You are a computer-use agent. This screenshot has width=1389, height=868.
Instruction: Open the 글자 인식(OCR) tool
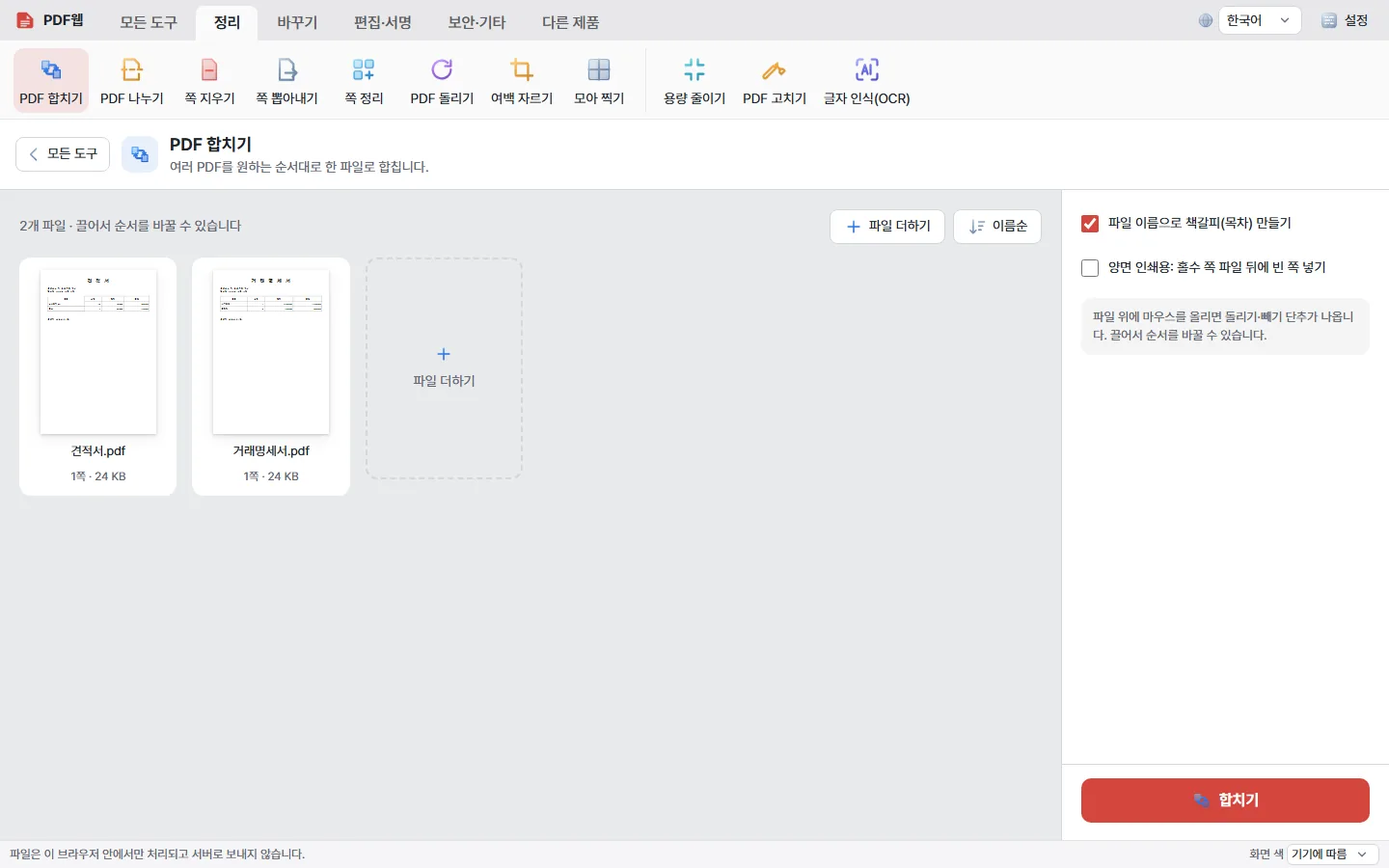(867, 81)
